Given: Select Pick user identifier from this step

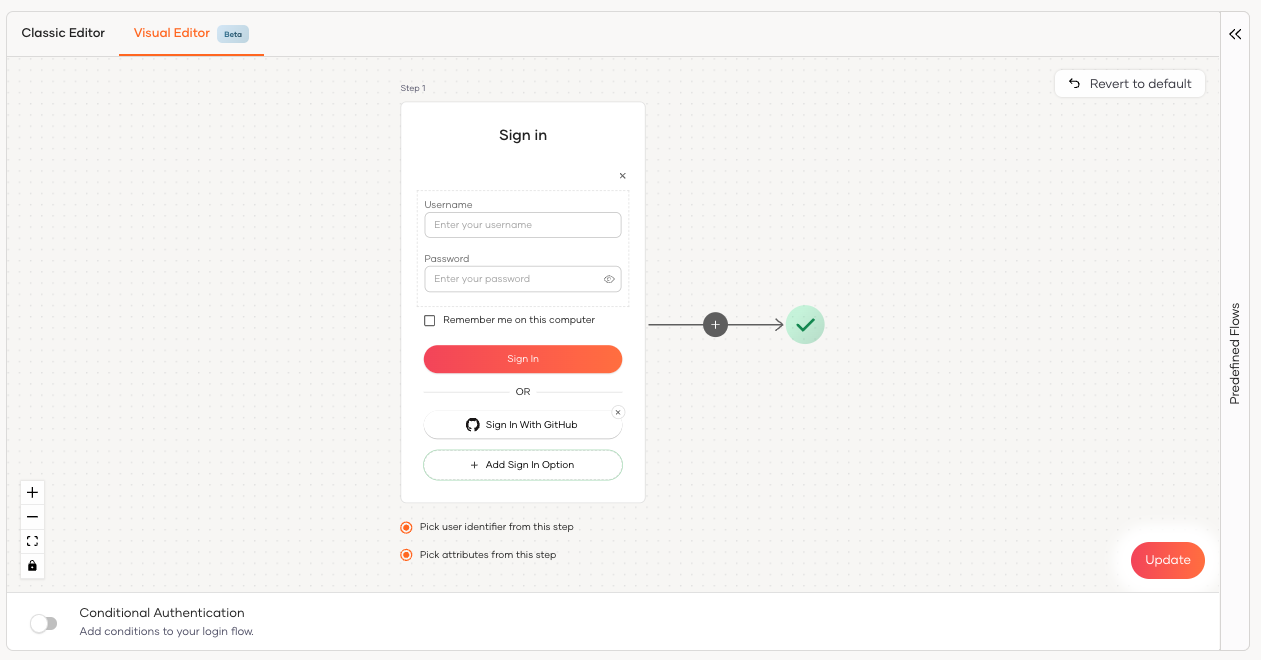Looking at the screenshot, I should (406, 527).
